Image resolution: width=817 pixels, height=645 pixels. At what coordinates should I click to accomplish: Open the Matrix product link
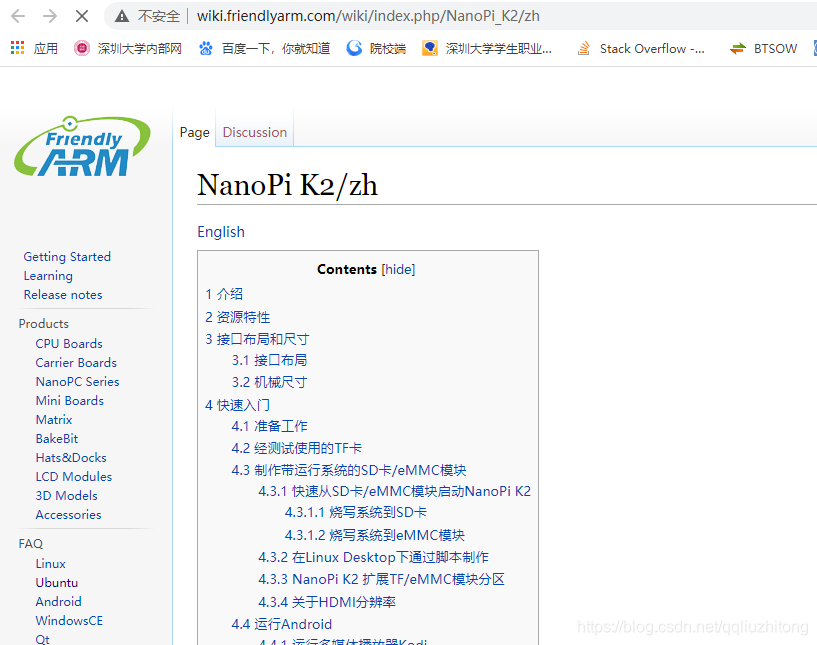pos(54,420)
